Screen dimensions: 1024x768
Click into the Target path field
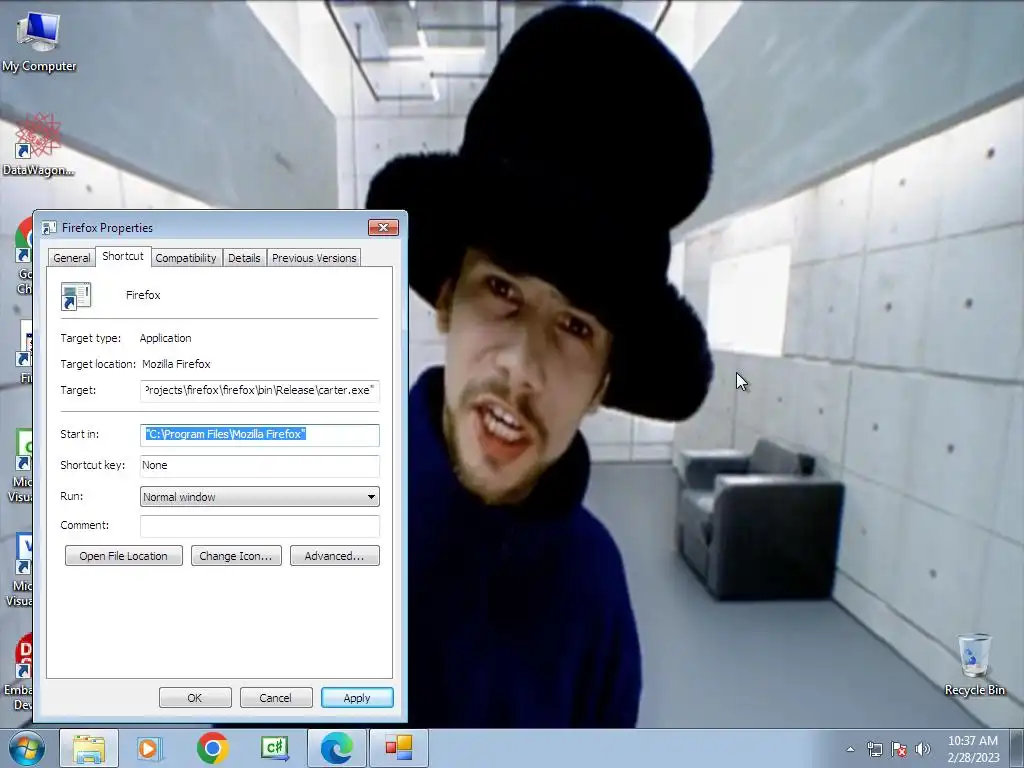coord(260,391)
